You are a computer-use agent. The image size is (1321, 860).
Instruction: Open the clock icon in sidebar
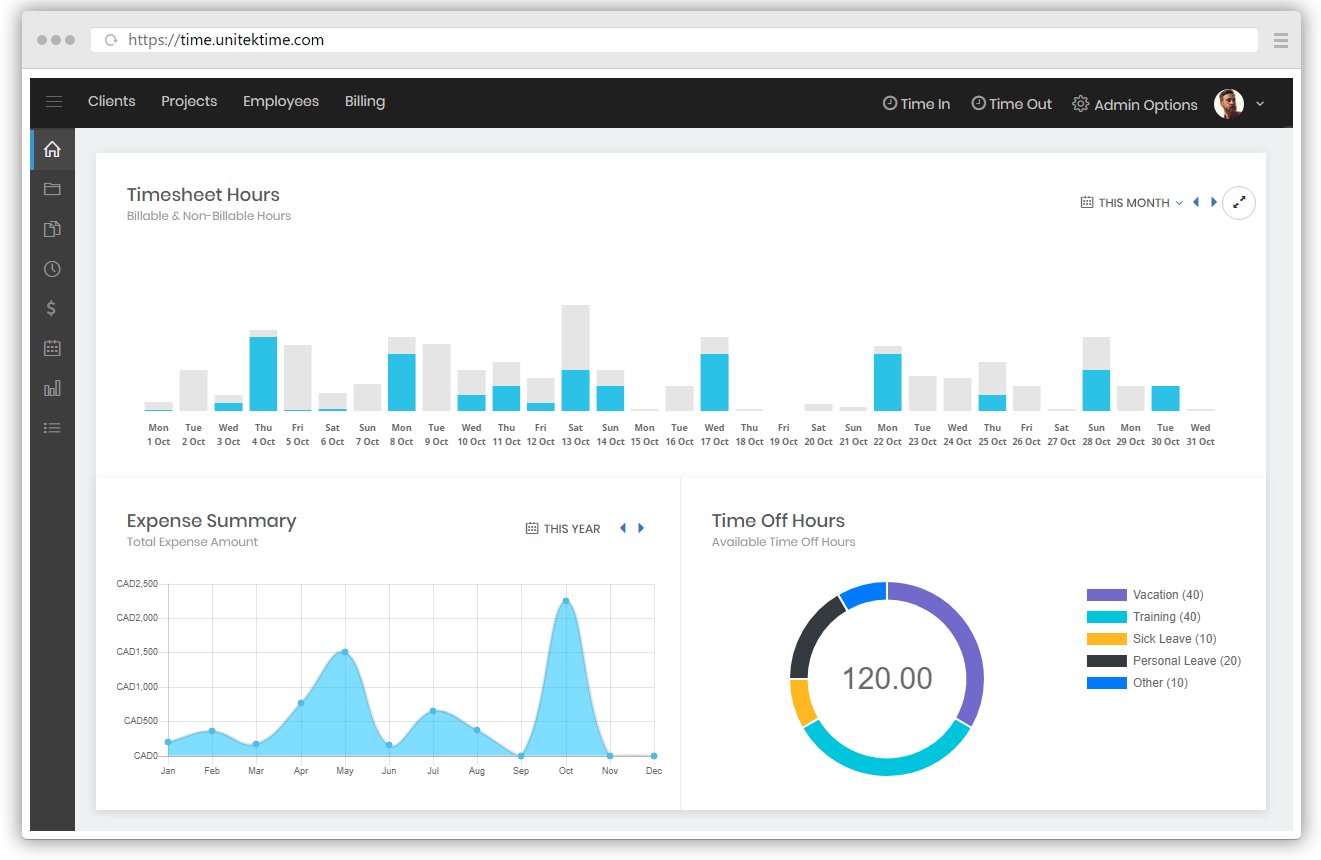click(x=52, y=269)
